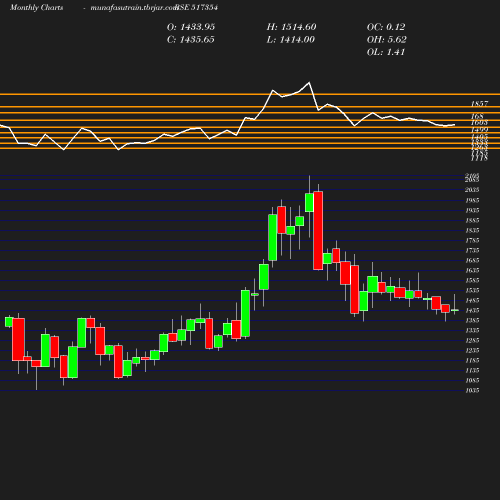Click the "OC: 0.12" reading

tap(386, 27)
